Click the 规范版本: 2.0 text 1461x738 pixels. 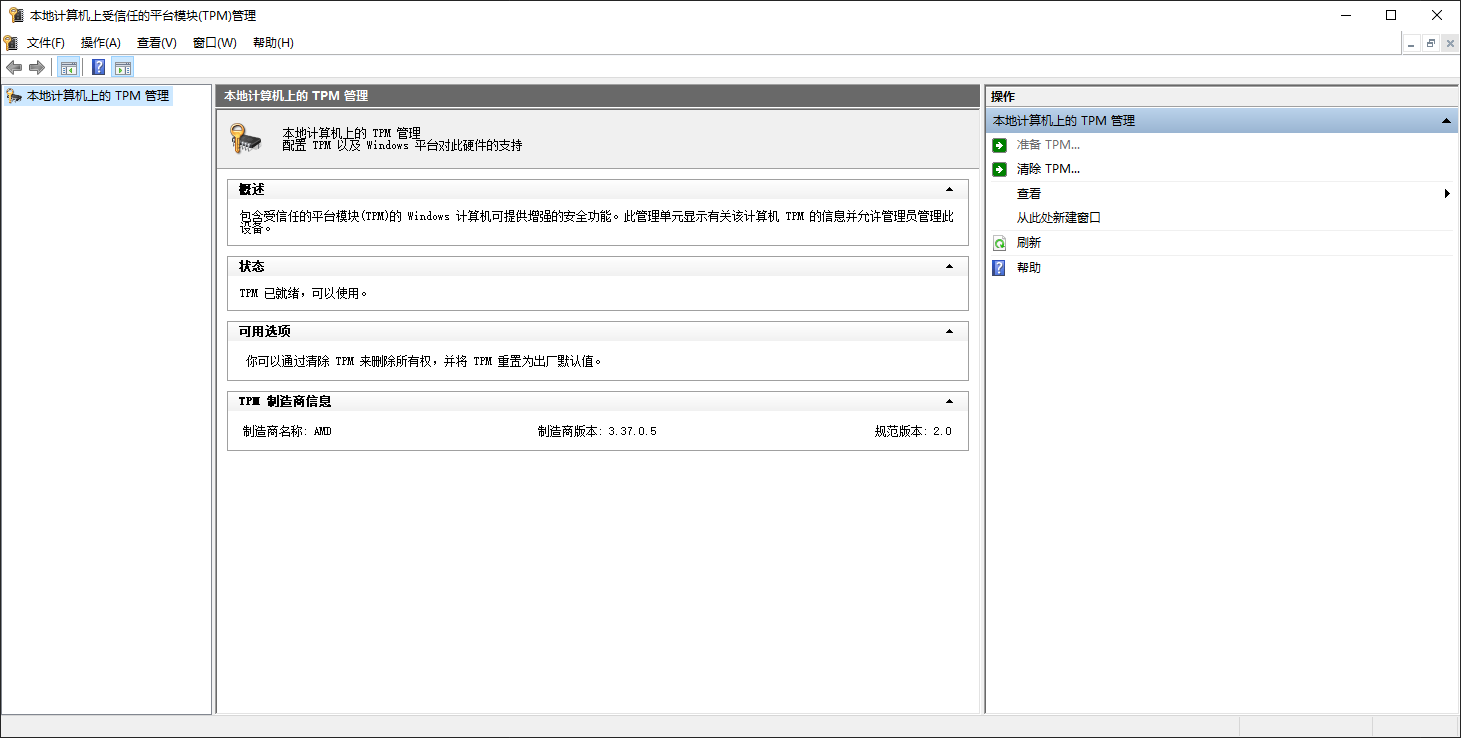coord(913,431)
